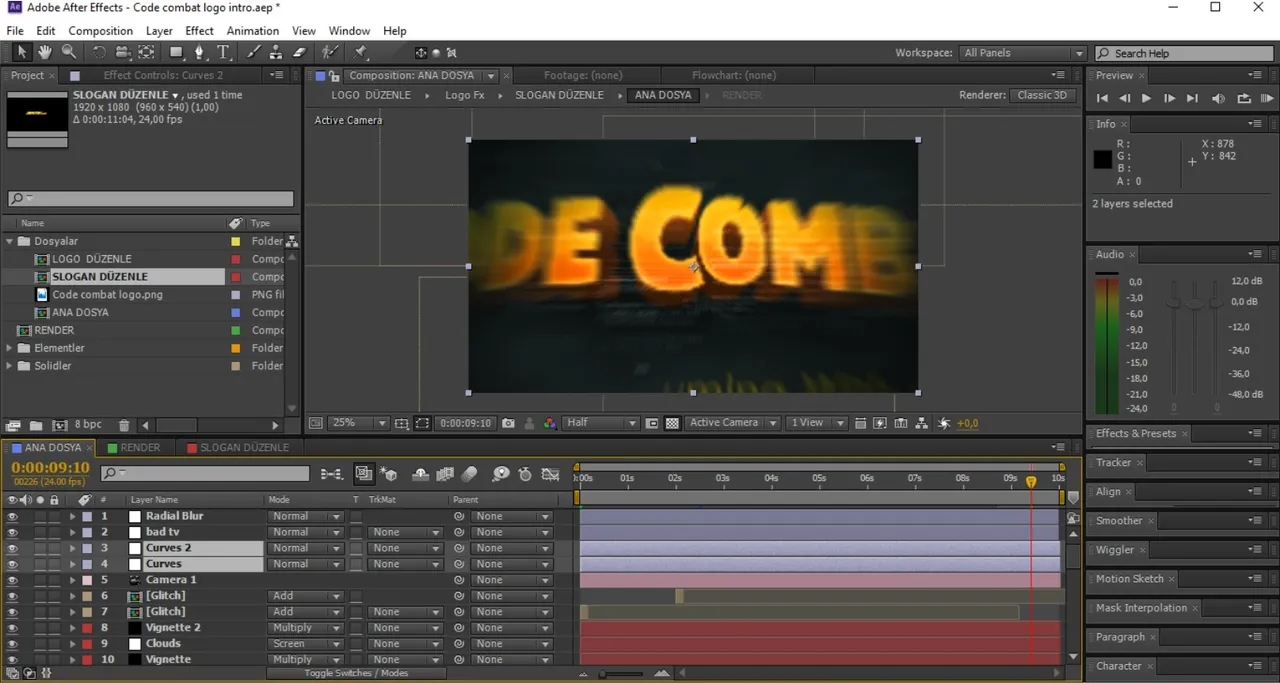Click the take snapshot camera icon
The height and width of the screenshot is (683, 1280).
tap(508, 423)
